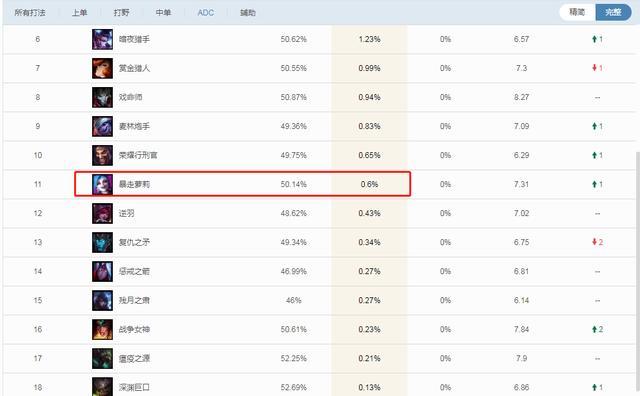Screen dimensions: 640x396
Task: Click the 49.36% win rate value
Action: tap(293, 126)
